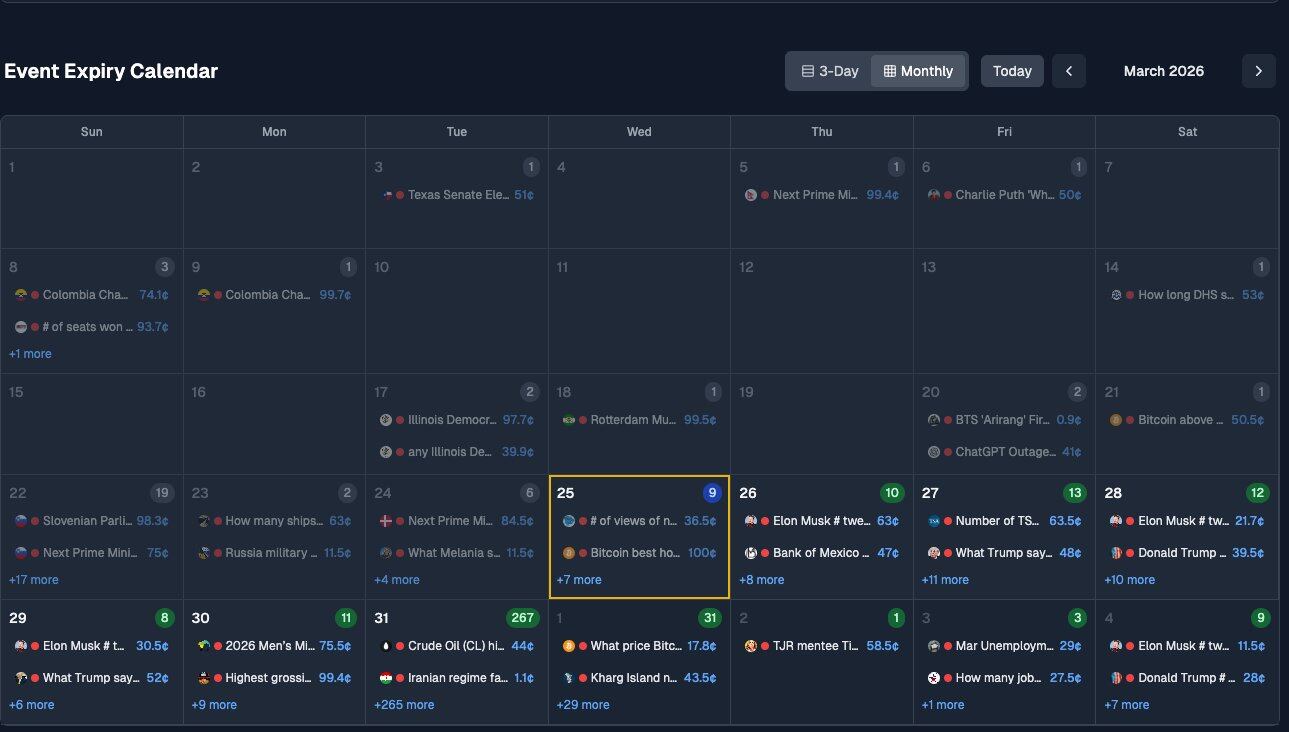Expand "+265 more" events on March 31
Screen dimensions: 1289x732
[x=404, y=705]
